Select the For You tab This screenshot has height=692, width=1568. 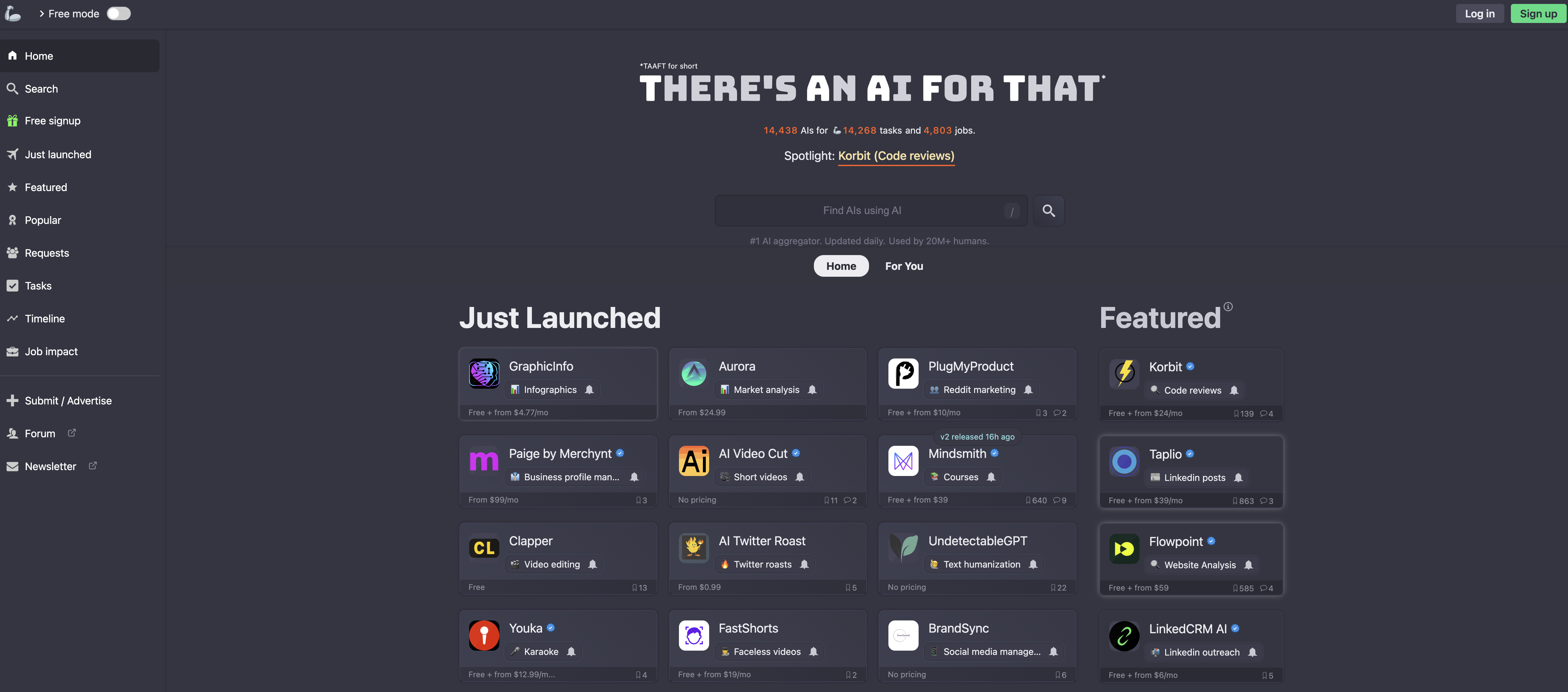tap(903, 265)
